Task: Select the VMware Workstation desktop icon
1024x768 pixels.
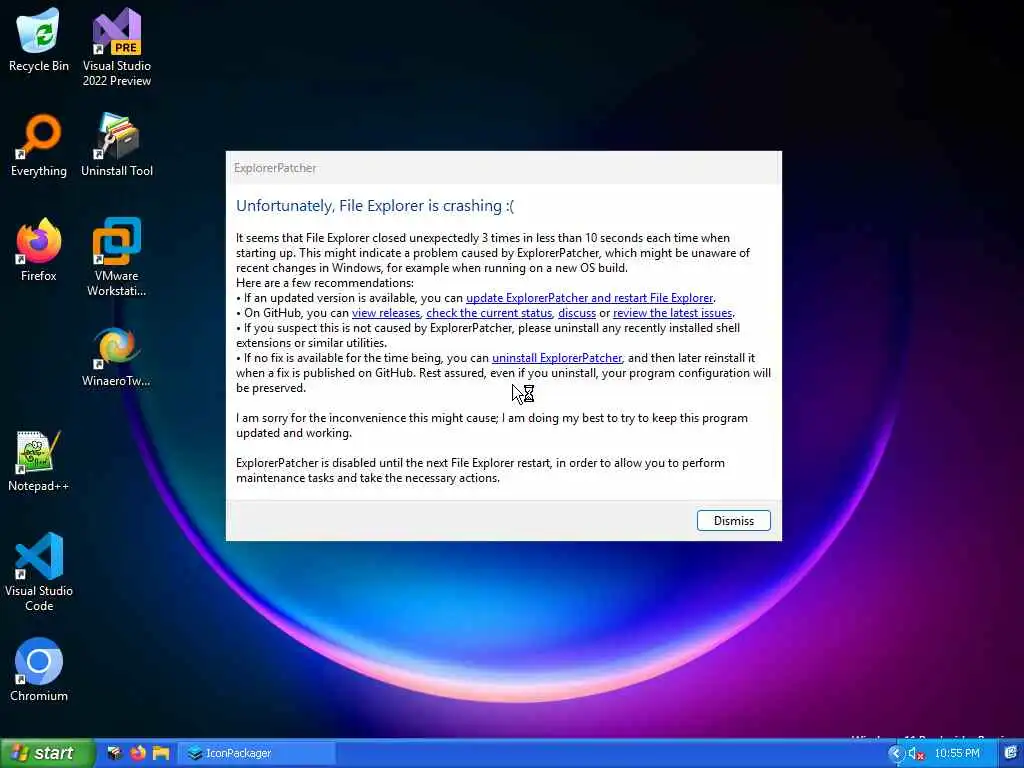Action: point(117,257)
